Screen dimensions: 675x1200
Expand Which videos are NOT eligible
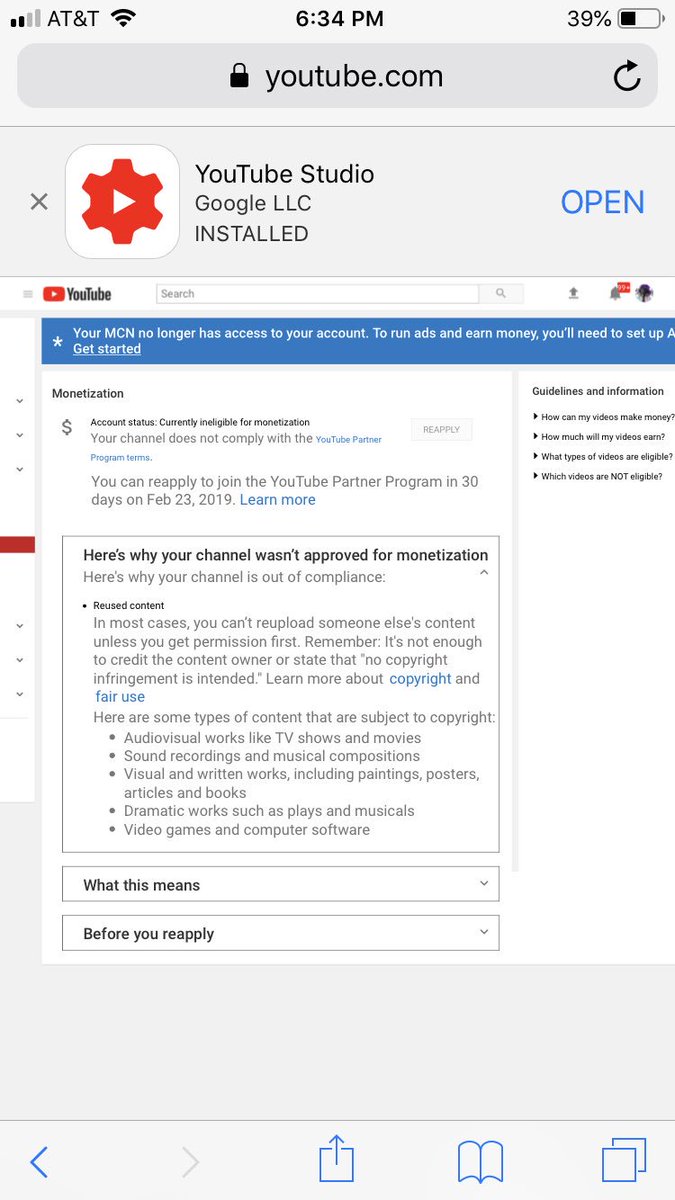click(598, 477)
